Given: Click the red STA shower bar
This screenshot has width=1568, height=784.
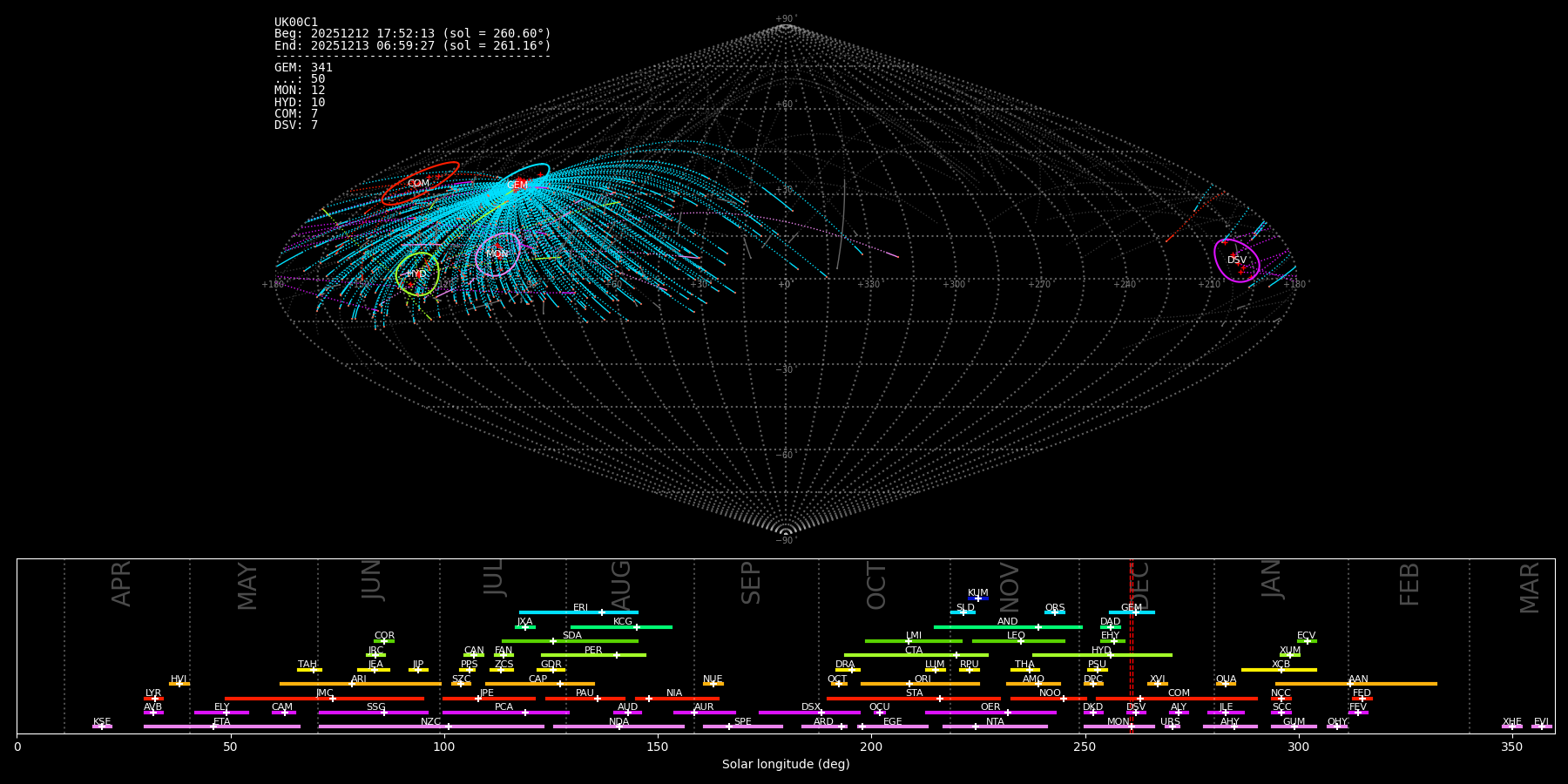Looking at the screenshot, I should pyautogui.click(x=914, y=699).
